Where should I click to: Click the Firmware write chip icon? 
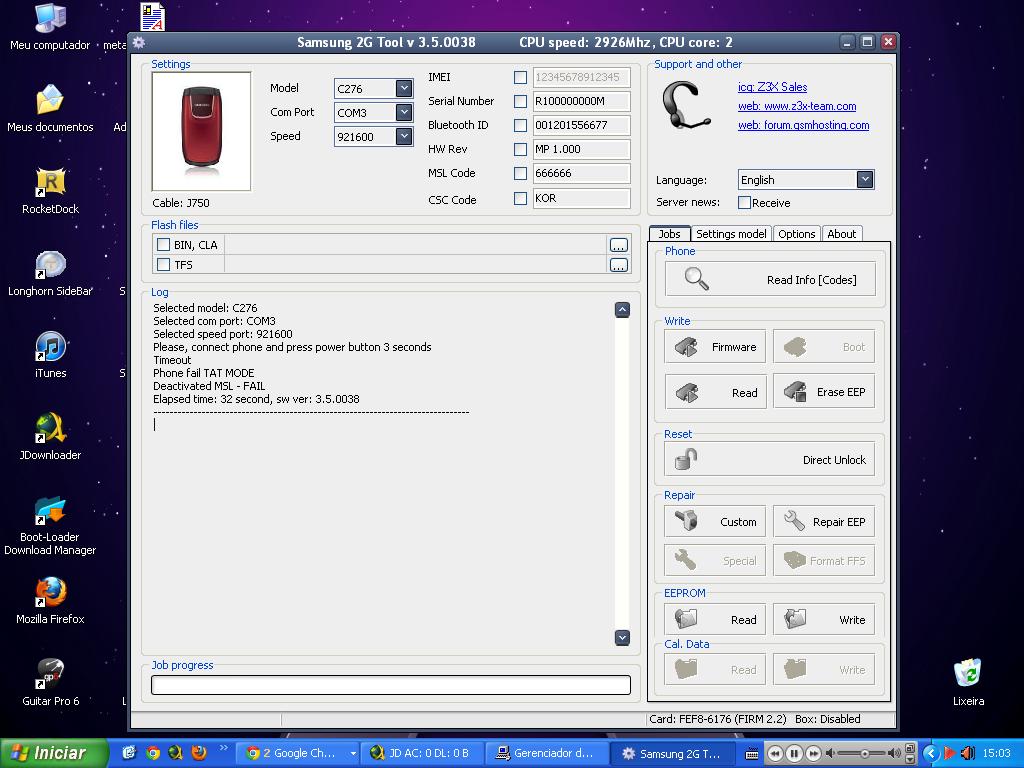pos(686,347)
